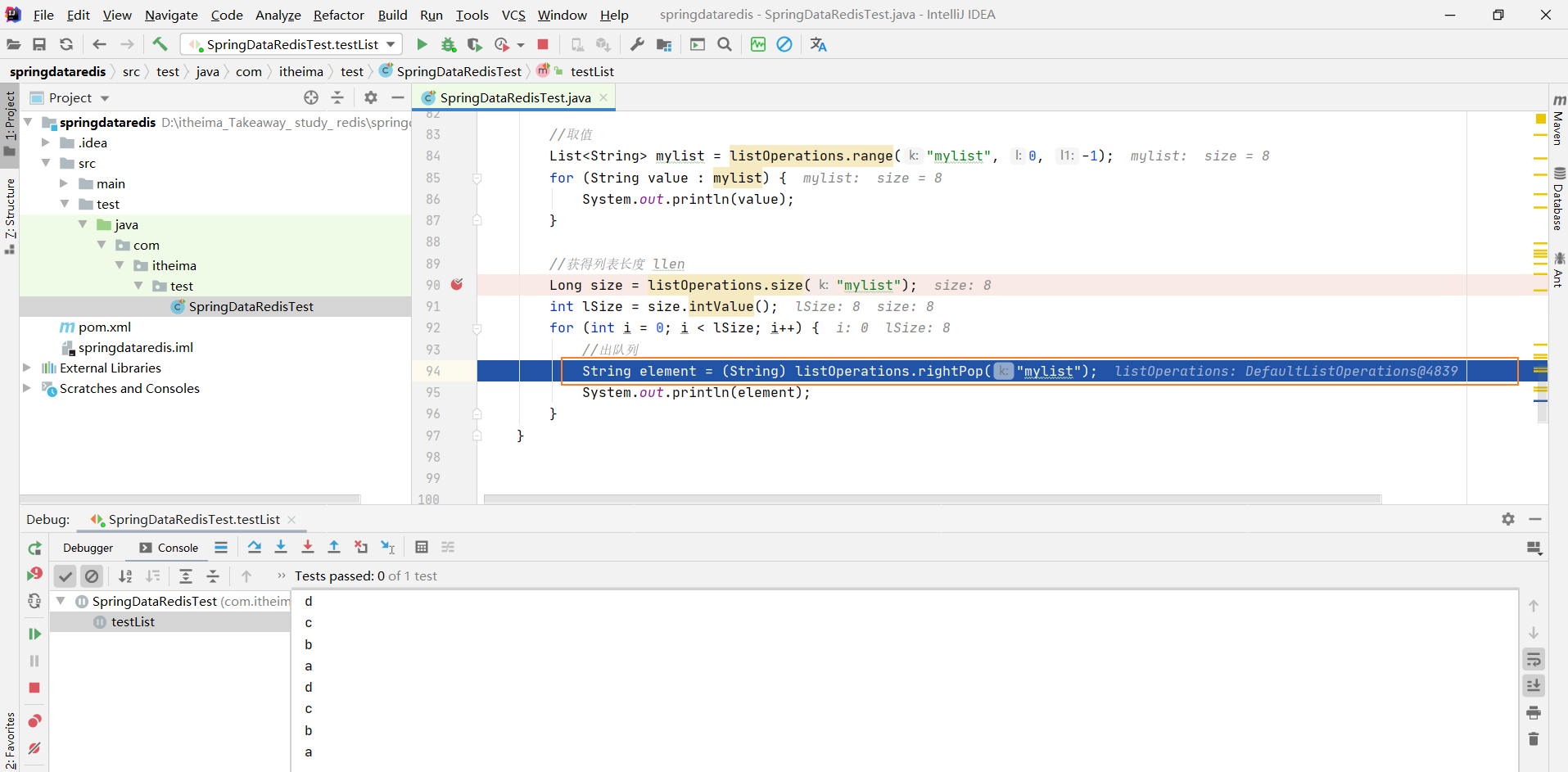Open Project panel settings gear
The height and width of the screenshot is (772, 1568).
coord(371,97)
